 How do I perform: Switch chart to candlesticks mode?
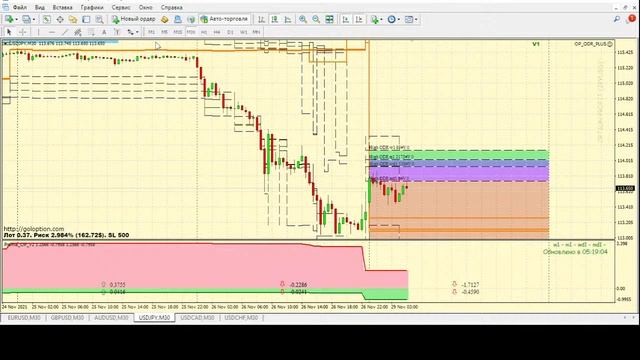(x=275, y=19)
